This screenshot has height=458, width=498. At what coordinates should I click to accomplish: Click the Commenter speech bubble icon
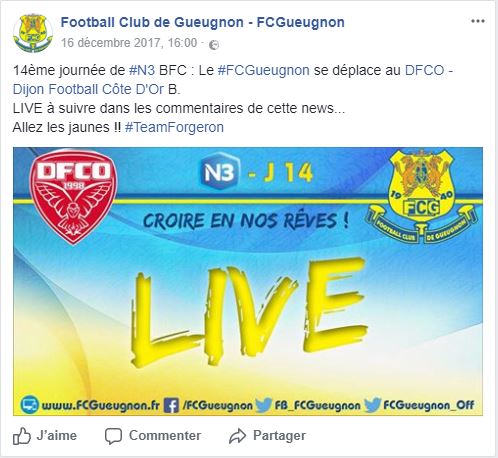point(113,436)
